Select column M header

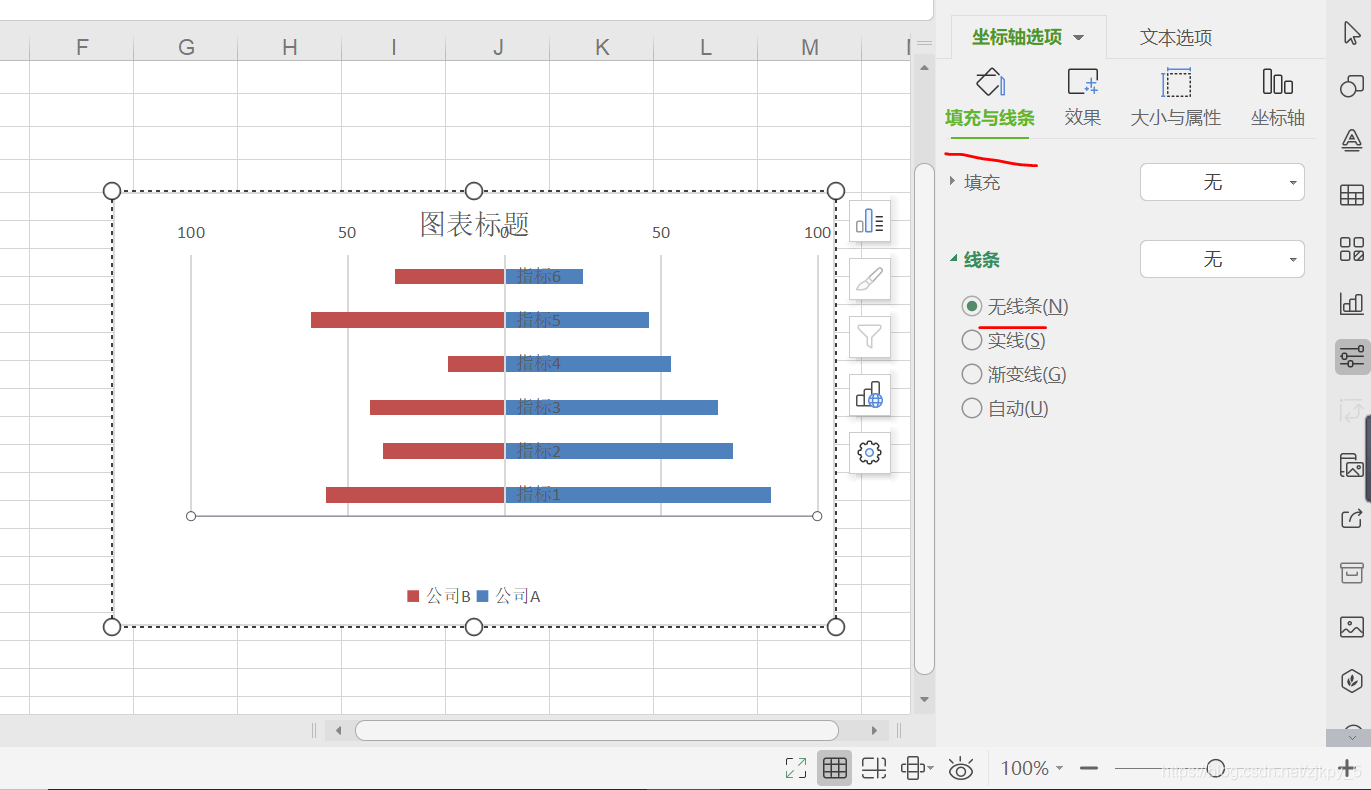pyautogui.click(x=810, y=47)
